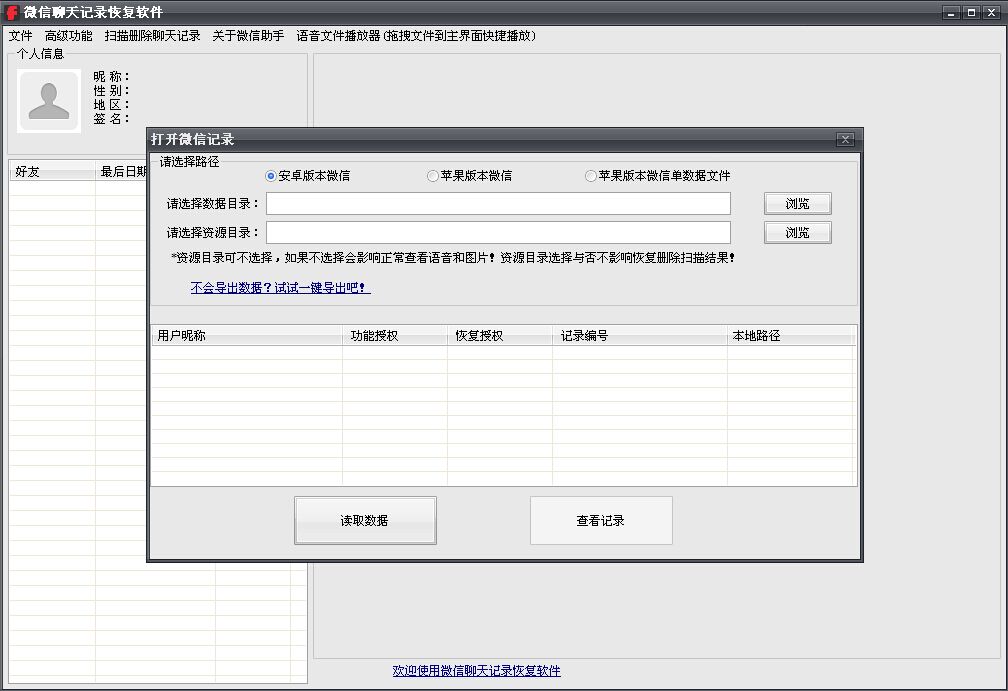1008x691 pixels.
Task: Click the red app logo in title bar
Action: point(12,12)
